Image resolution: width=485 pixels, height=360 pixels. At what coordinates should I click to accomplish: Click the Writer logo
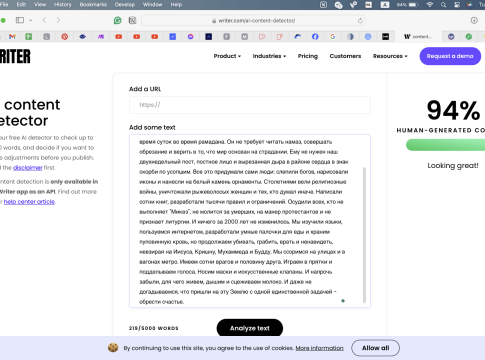pos(15,56)
